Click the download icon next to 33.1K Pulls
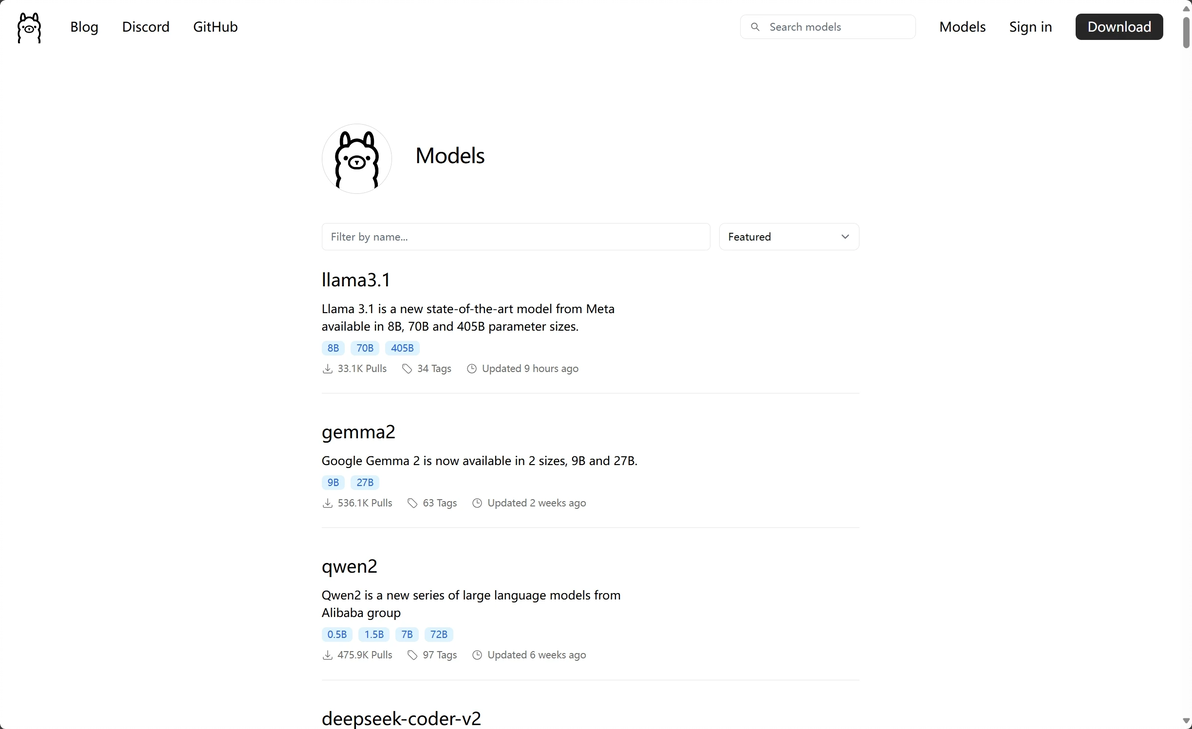The image size is (1192, 729). click(327, 369)
